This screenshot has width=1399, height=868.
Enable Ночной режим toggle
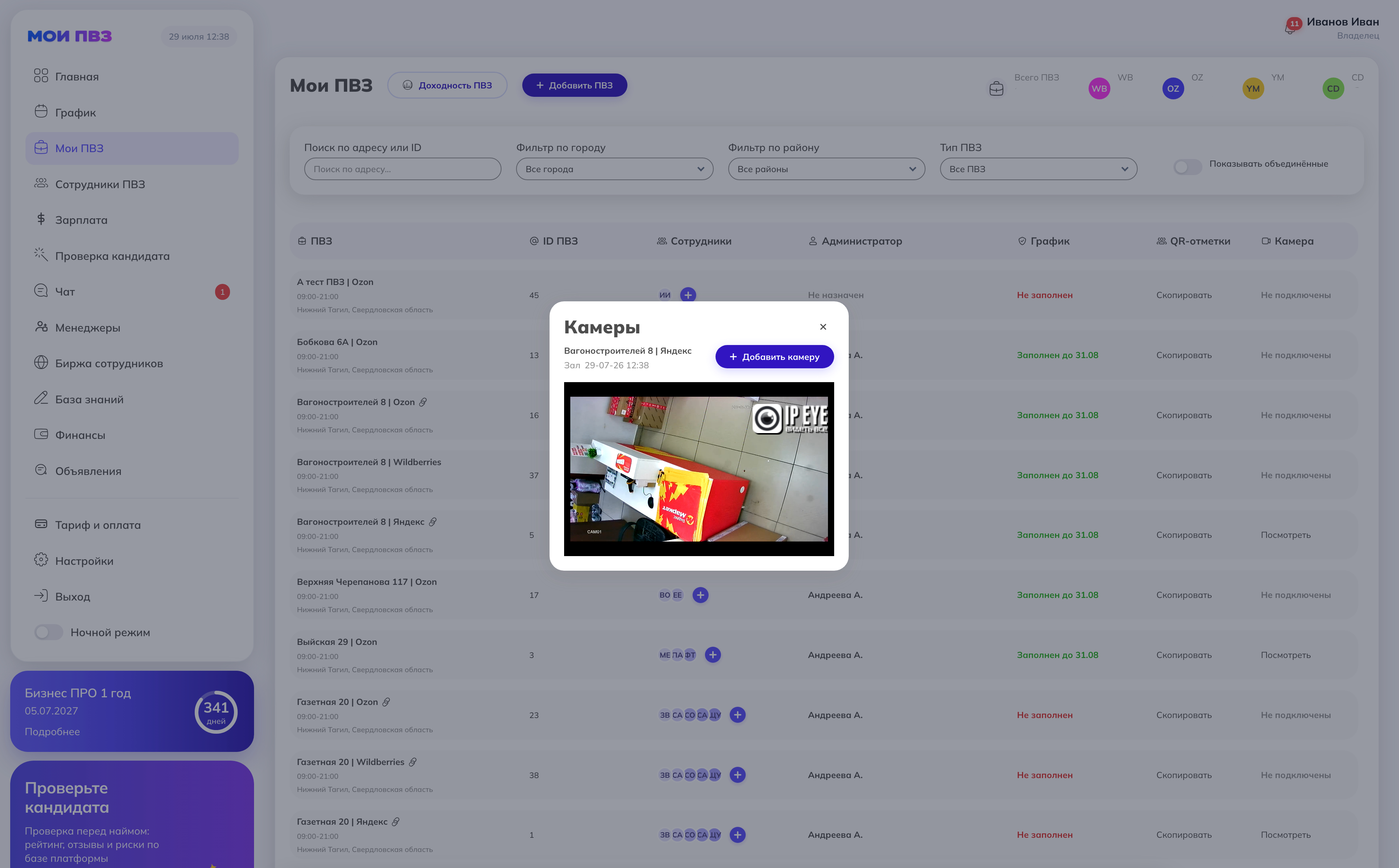click(48, 632)
